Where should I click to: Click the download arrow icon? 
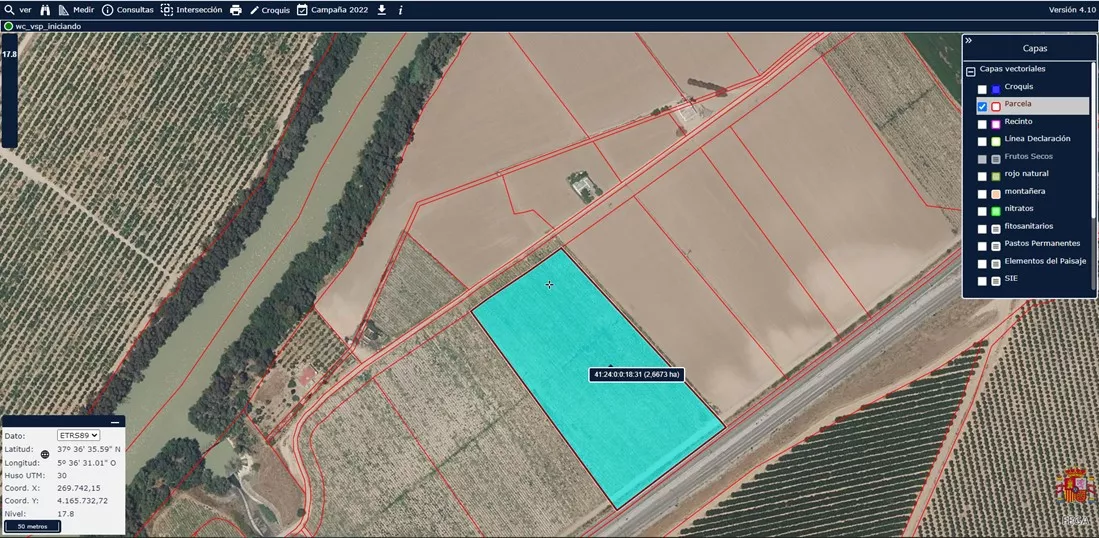[x=382, y=10]
